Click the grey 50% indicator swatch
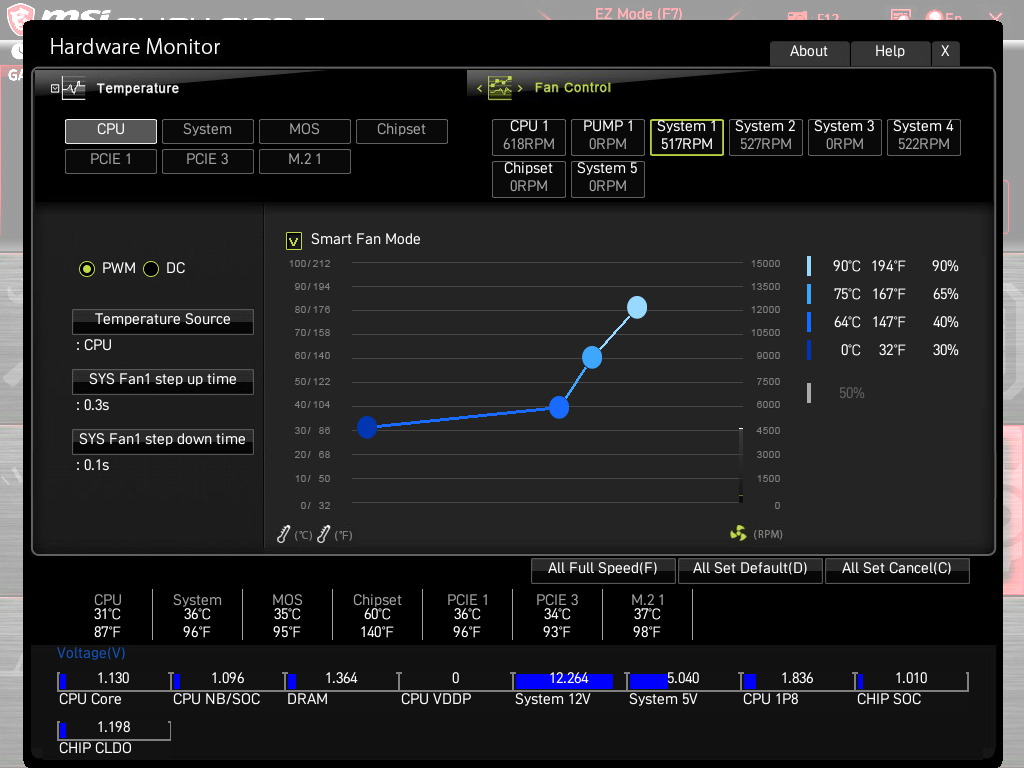Image resolution: width=1024 pixels, height=768 pixels. coord(809,392)
